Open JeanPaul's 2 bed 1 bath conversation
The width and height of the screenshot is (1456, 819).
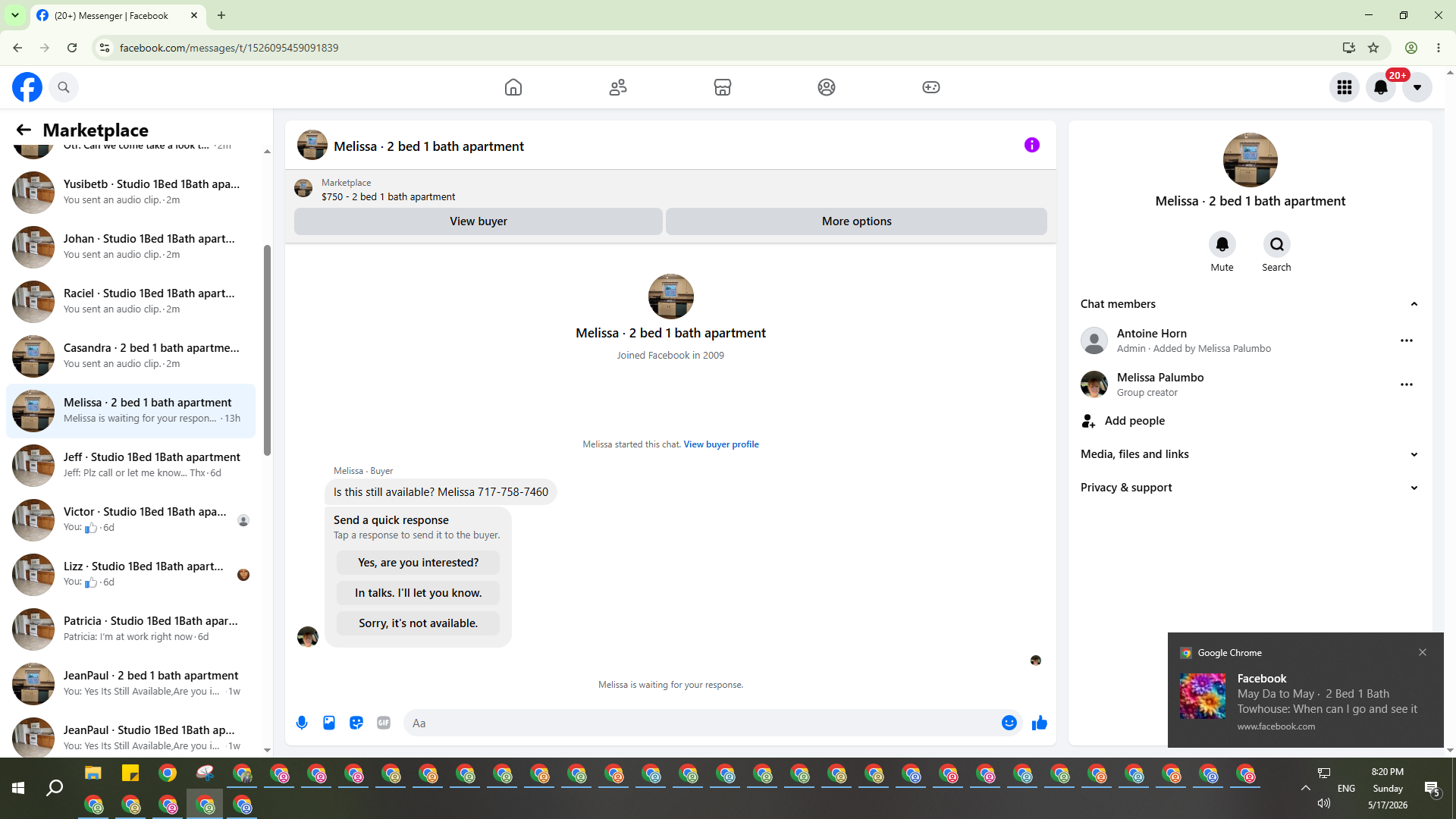131,683
